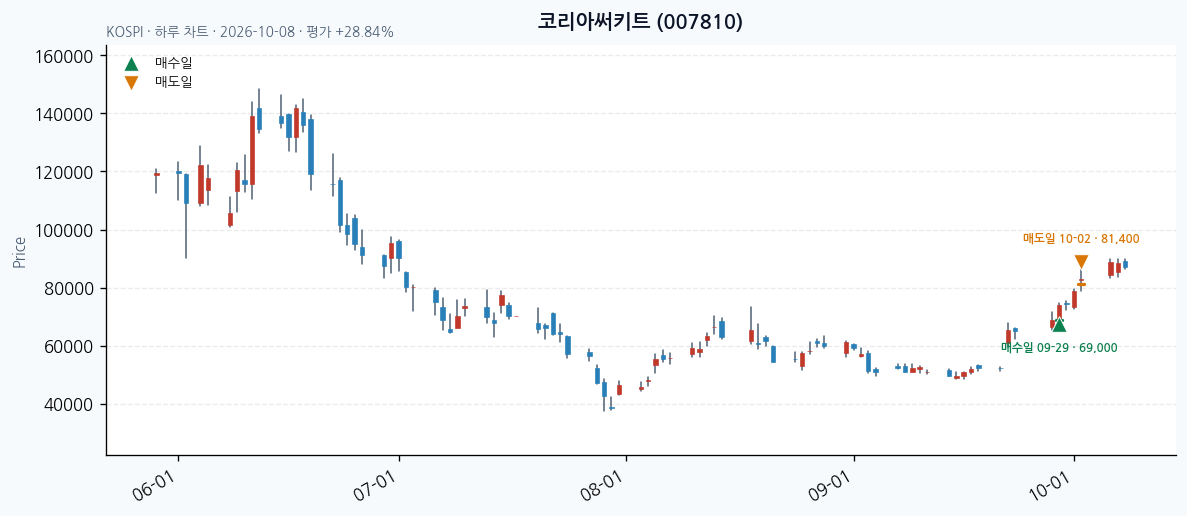Image resolution: width=1187 pixels, height=516 pixels.
Task: Click the KOSPI subtitle with 평가 +28.84%
Action: click(250, 33)
